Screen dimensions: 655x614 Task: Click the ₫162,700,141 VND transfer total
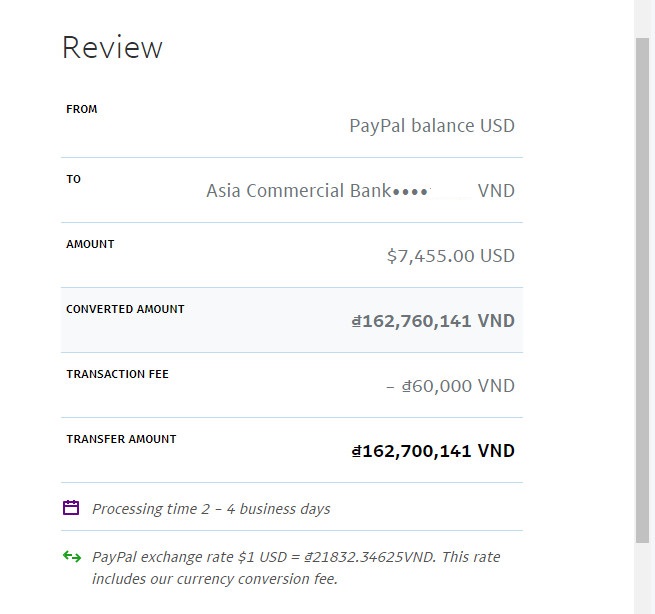pos(432,451)
